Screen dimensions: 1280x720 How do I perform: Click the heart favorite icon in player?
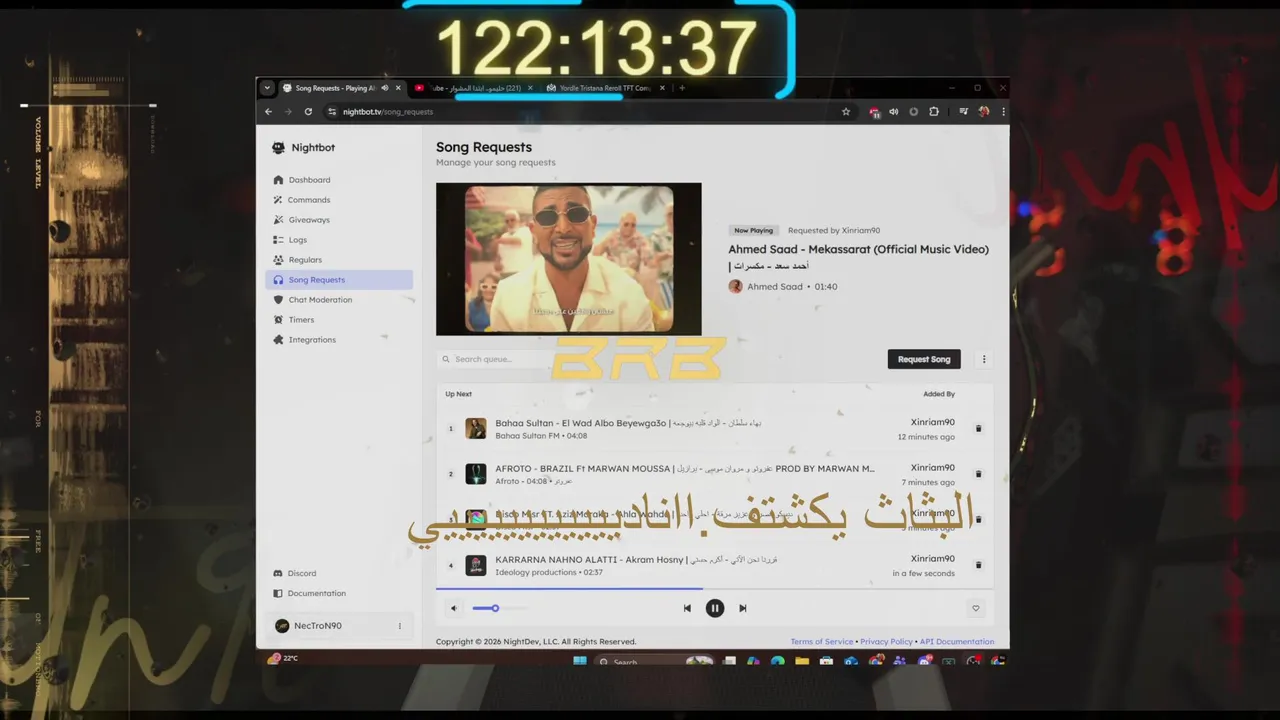point(976,608)
